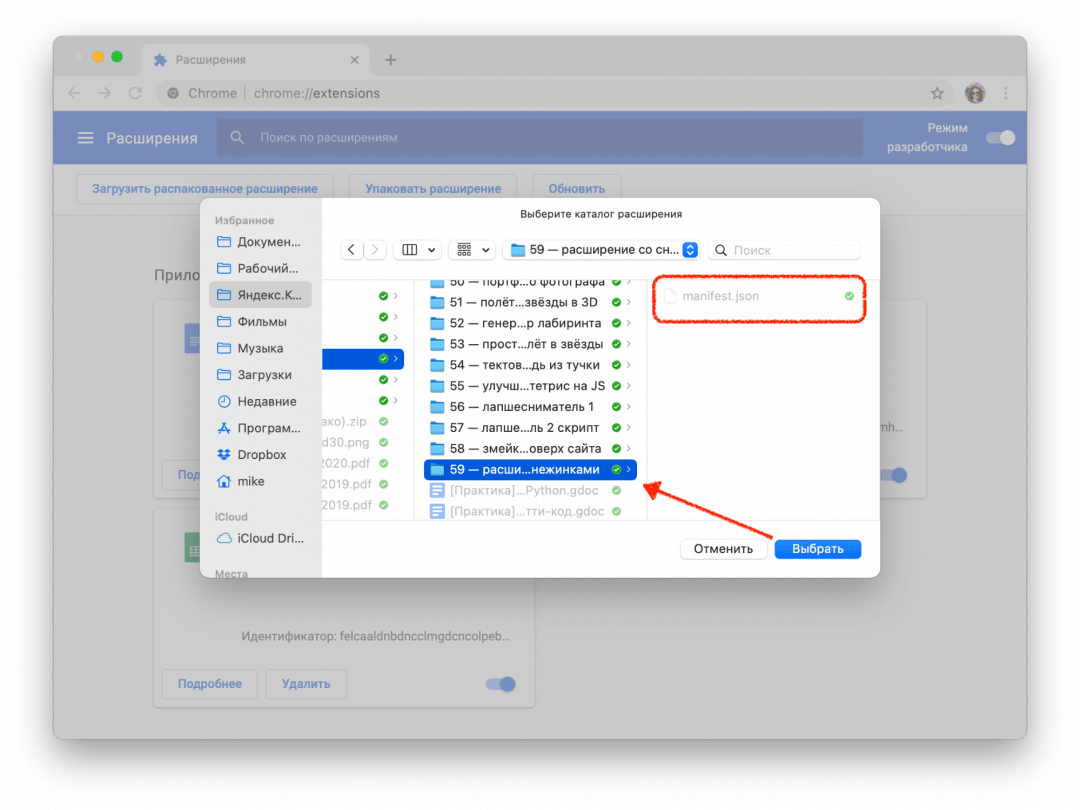Toggle the bottom extension card switch
This screenshot has width=1080, height=810.
(500, 684)
